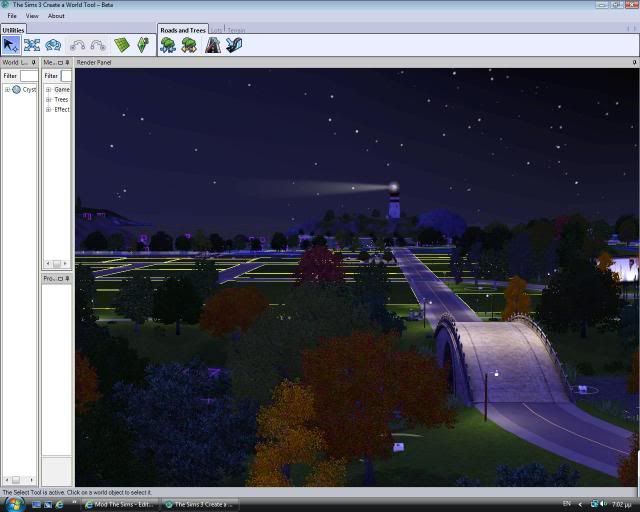This screenshot has height=512, width=640.
Task: Expand the Trees tree node
Action: (x=48, y=100)
